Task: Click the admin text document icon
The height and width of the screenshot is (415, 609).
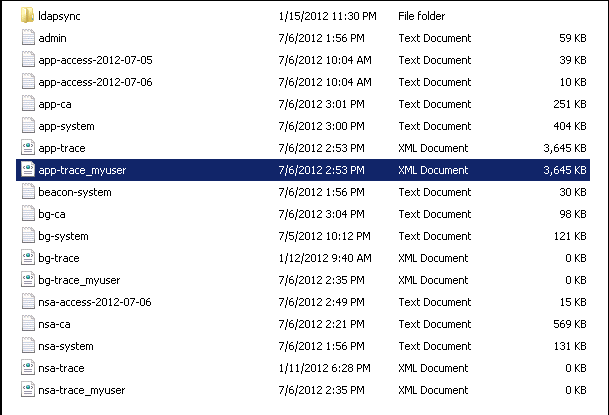Action: 27,38
